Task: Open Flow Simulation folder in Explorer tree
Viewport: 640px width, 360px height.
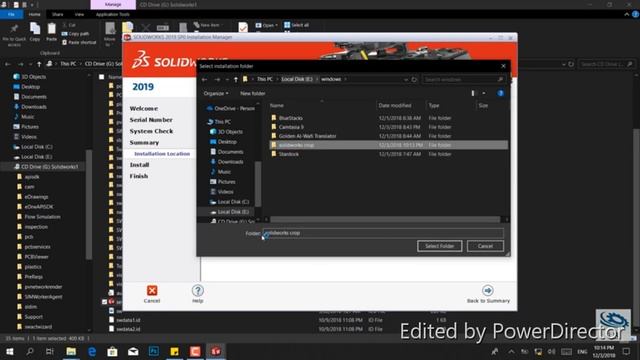Action: point(39,217)
